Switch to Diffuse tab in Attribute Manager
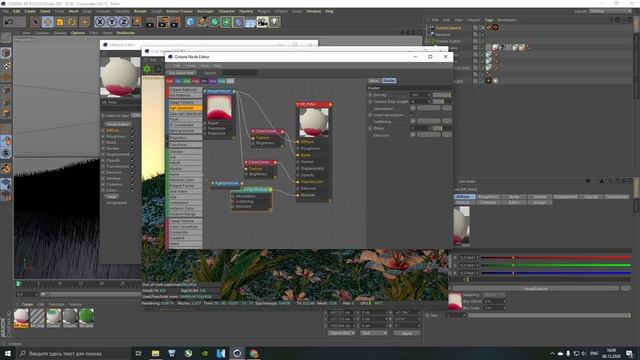The height and width of the screenshot is (360, 640). tap(464, 197)
